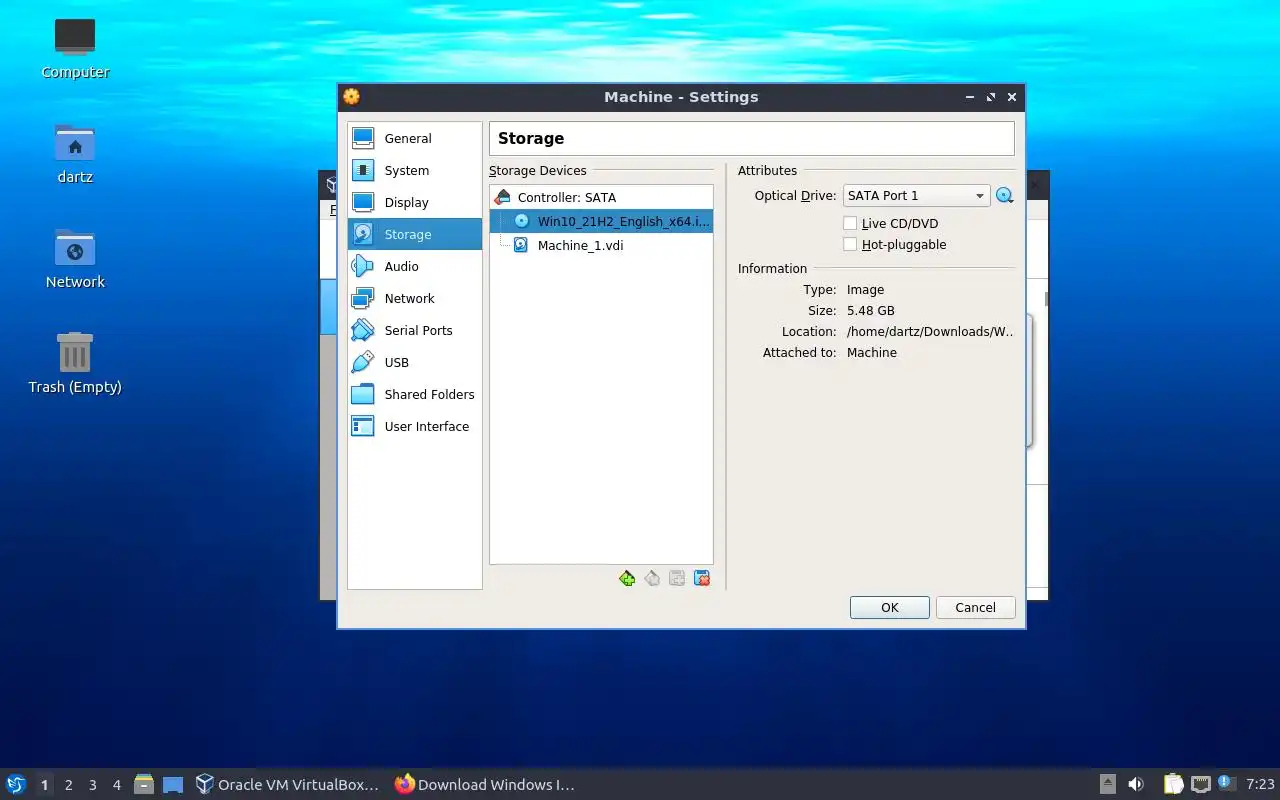This screenshot has height=800, width=1280.
Task: Open the USB settings category
Action: [414, 362]
